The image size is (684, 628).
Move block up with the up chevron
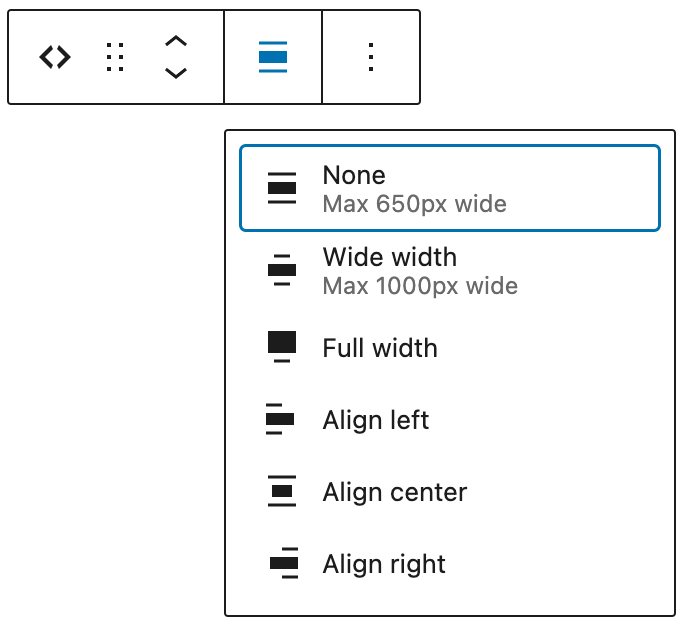coord(176,41)
